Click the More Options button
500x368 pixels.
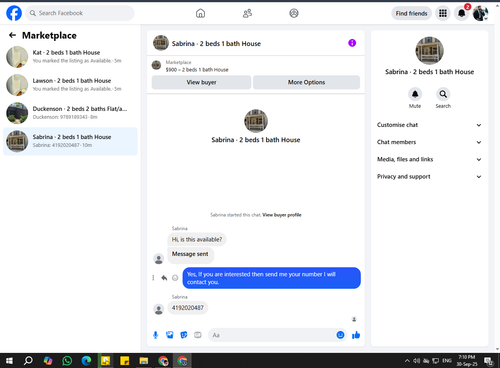306,82
